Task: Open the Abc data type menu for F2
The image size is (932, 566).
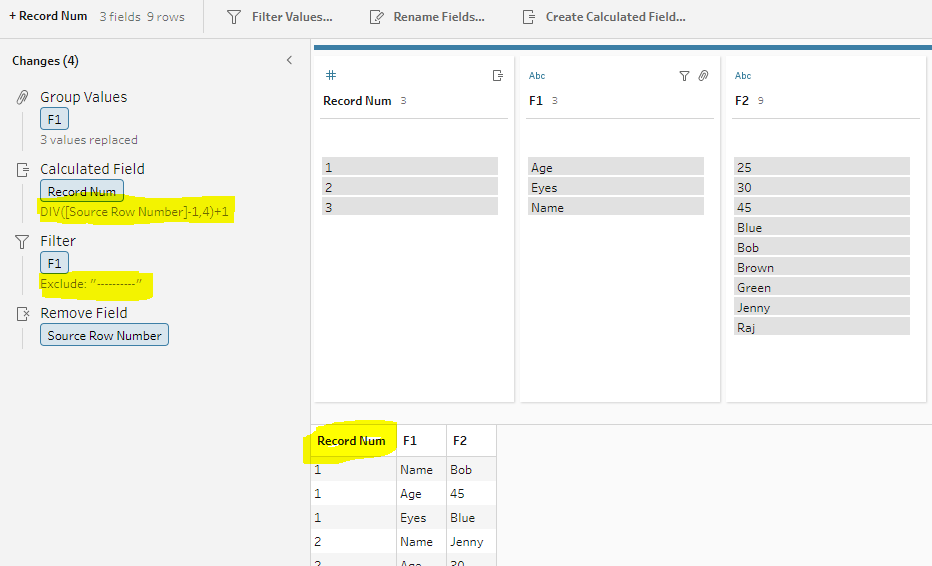Action: pos(743,76)
